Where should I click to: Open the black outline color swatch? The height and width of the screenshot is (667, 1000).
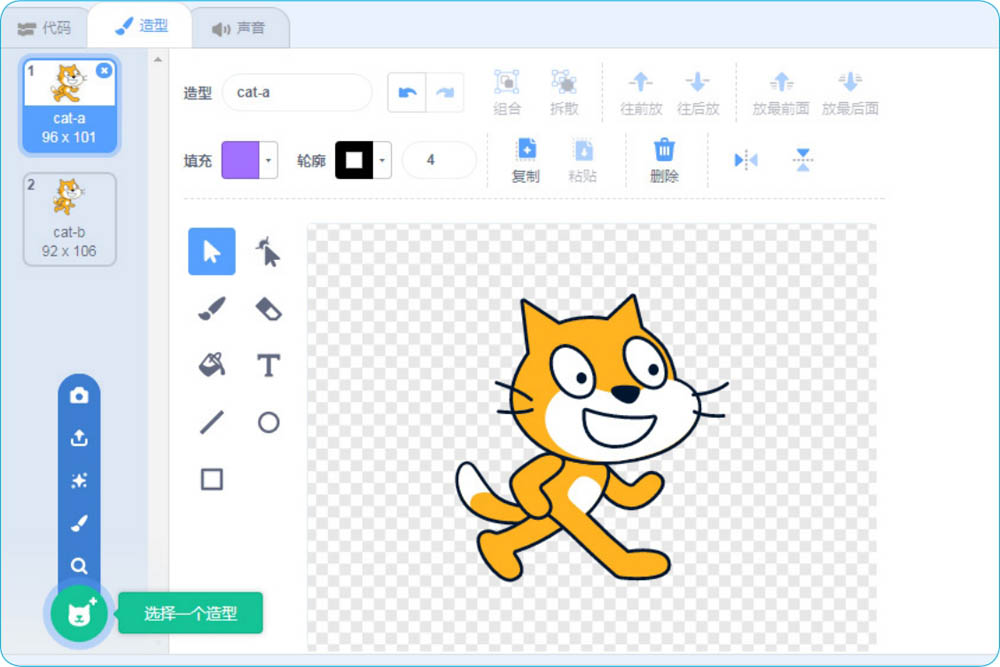(x=354, y=160)
